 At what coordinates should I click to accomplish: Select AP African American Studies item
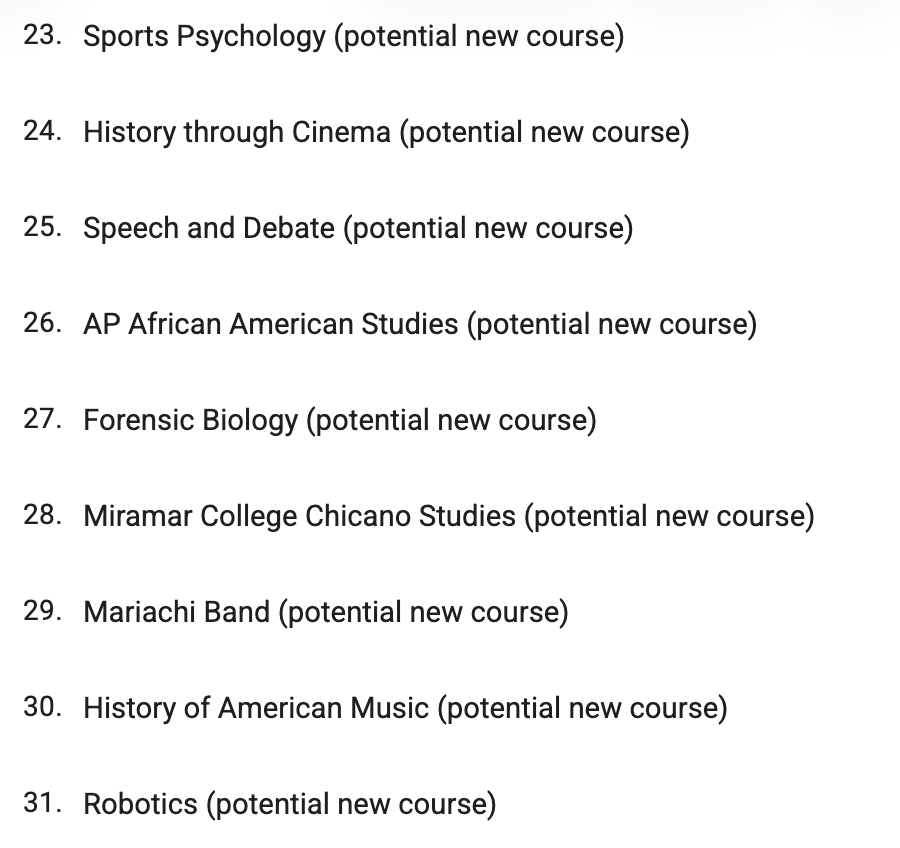[271, 325]
